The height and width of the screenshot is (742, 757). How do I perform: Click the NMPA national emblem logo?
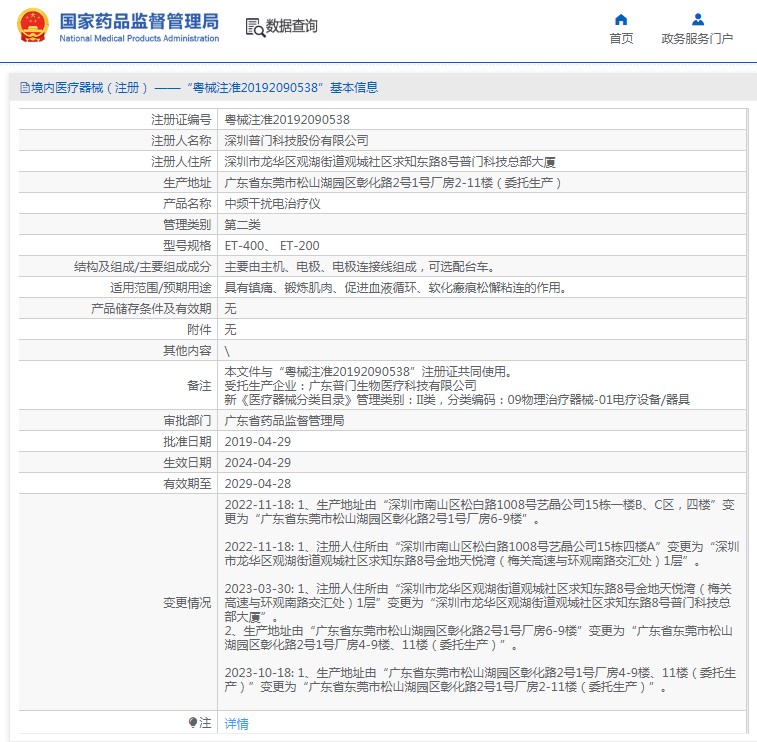pyautogui.click(x=32, y=26)
